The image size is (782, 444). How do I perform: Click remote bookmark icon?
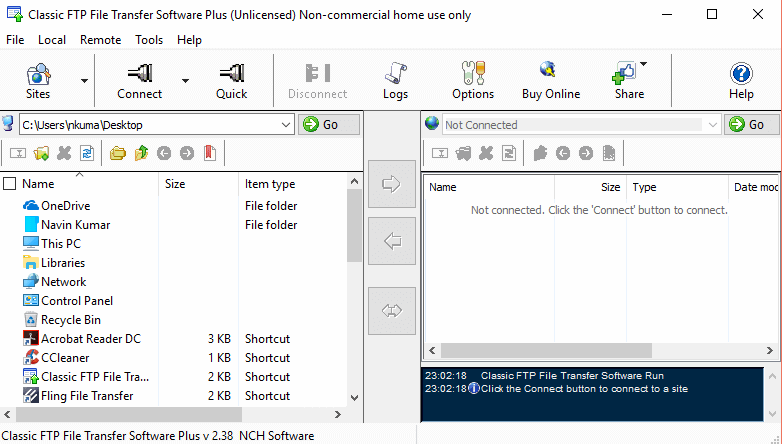coord(609,153)
